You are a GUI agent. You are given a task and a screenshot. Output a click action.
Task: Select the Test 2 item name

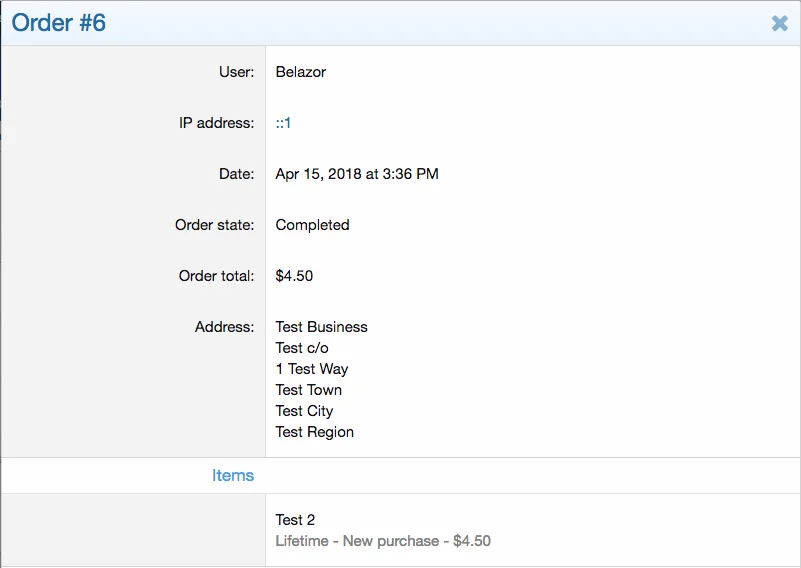(295, 520)
